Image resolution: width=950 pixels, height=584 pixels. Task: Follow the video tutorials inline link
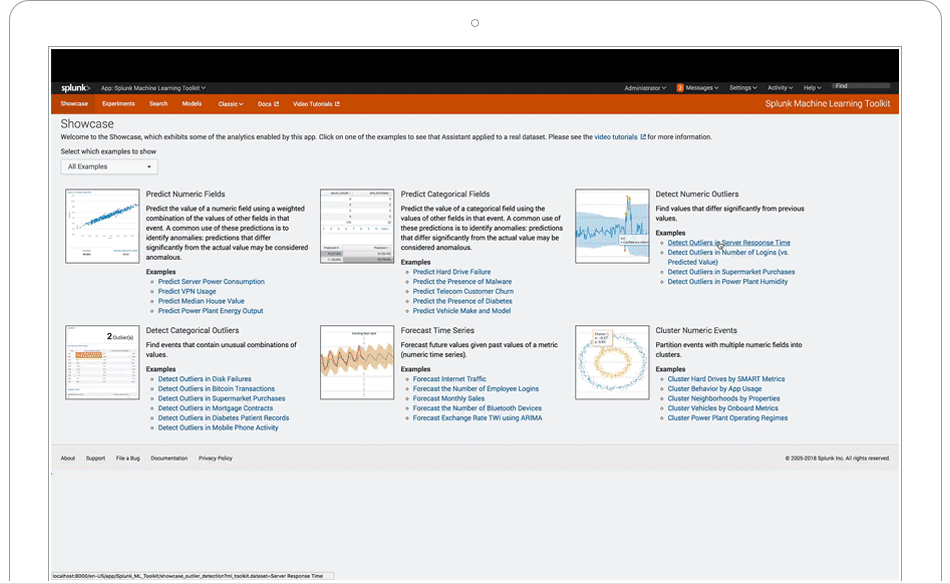[x=616, y=137]
